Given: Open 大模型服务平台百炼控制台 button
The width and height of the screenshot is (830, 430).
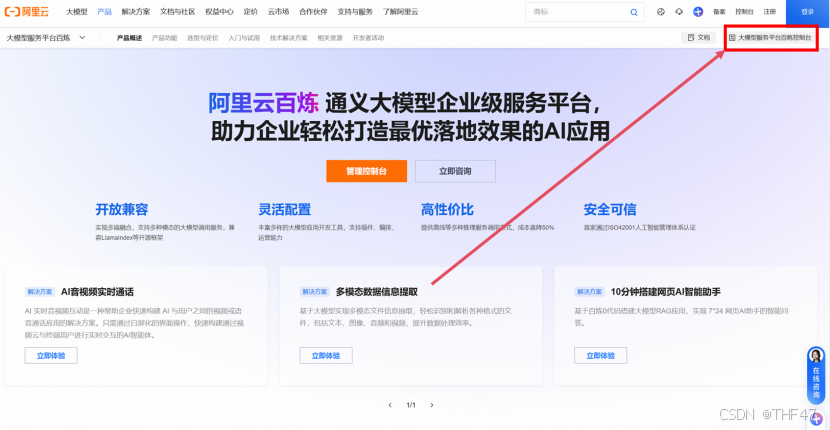Looking at the screenshot, I should point(770,38).
